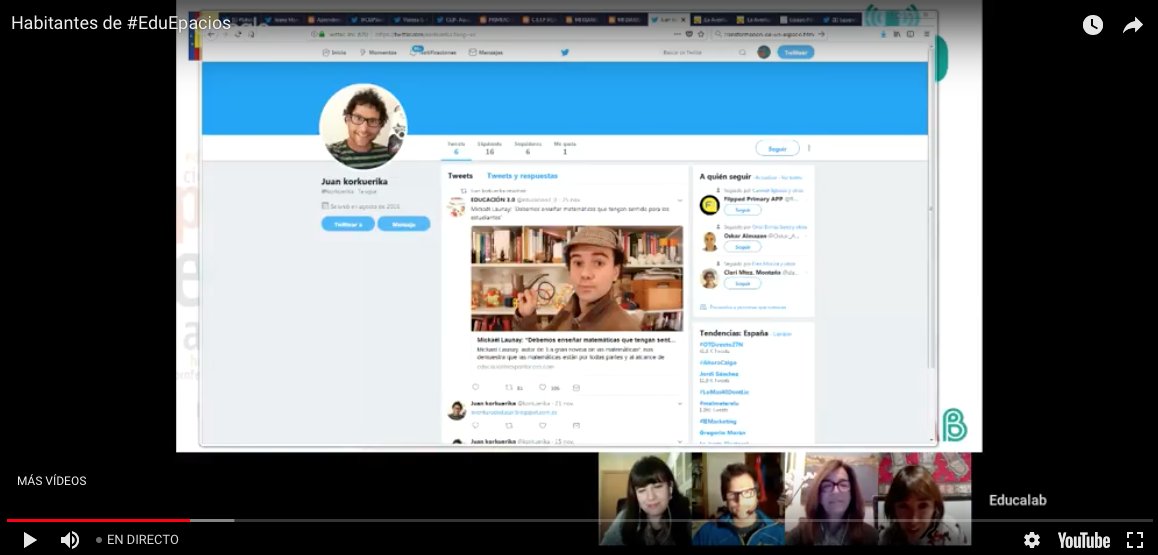
Task: Click MÁS VÍDEOS label
Action: pos(52,480)
